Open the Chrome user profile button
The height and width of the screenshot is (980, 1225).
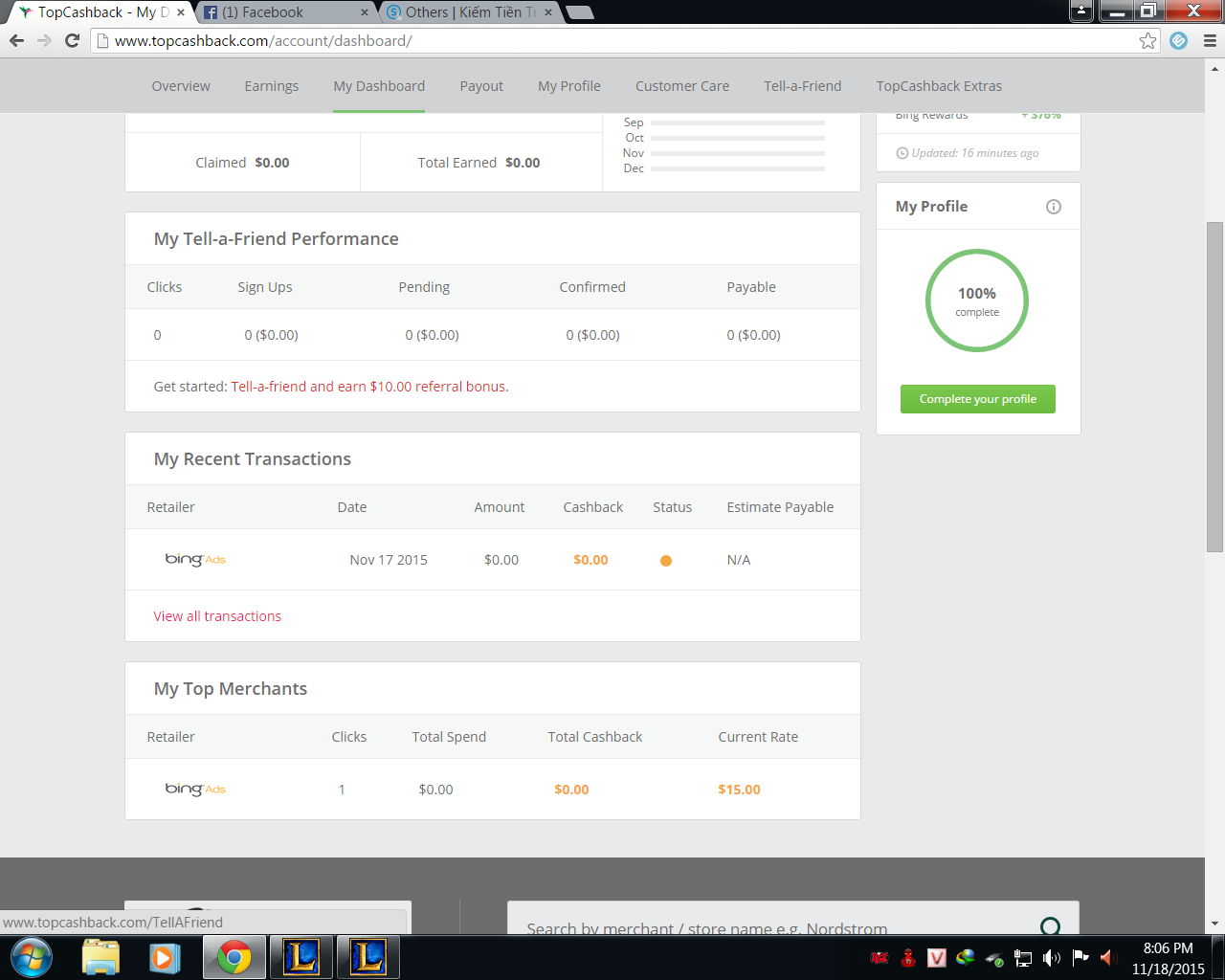click(x=1081, y=11)
